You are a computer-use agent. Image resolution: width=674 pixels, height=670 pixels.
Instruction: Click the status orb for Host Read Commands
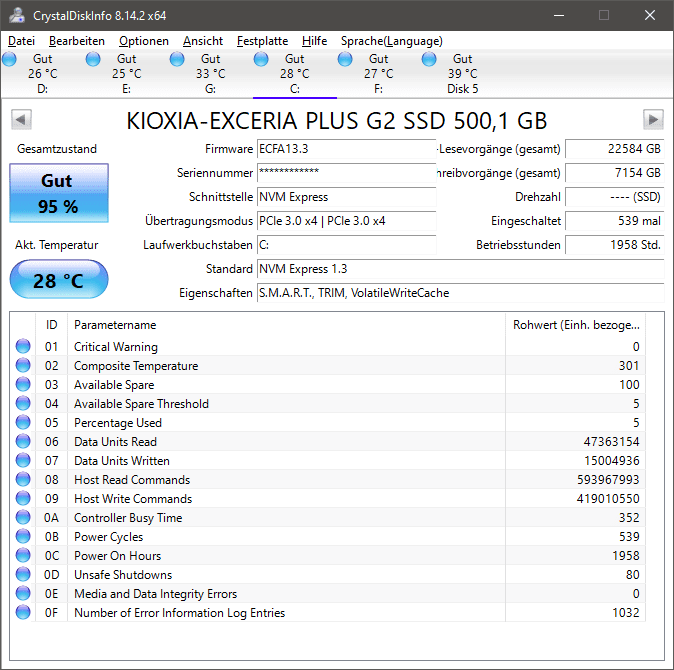coord(23,479)
